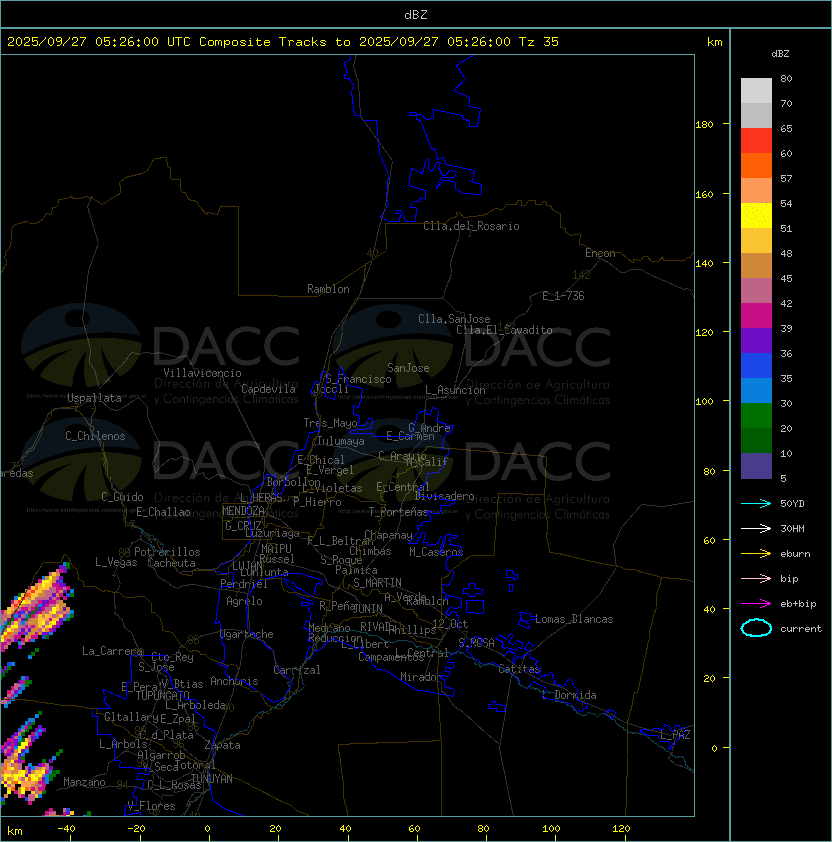This screenshot has width=832, height=842.
Task: Pick the salmon swatch between 57 and 54
Action: click(756, 190)
